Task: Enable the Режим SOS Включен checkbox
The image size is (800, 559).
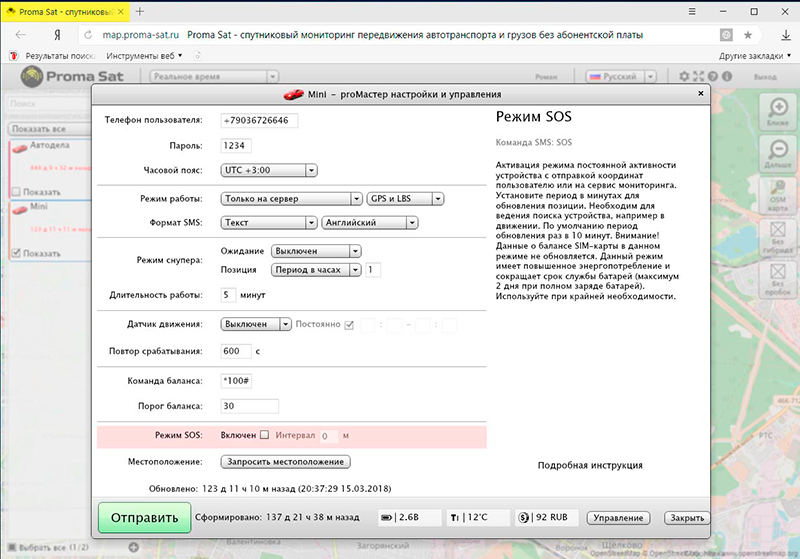Action: tap(264, 436)
